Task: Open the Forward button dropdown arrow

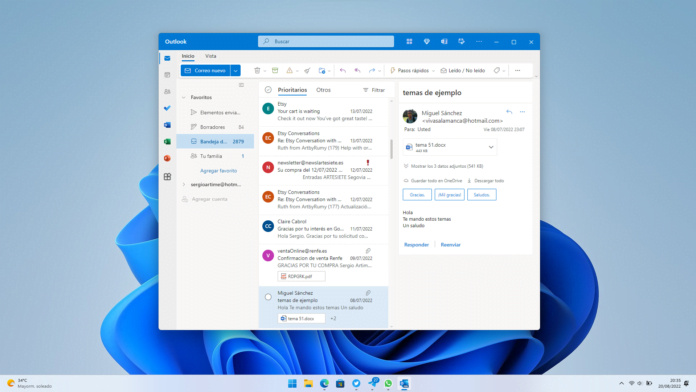Action: [x=380, y=71]
